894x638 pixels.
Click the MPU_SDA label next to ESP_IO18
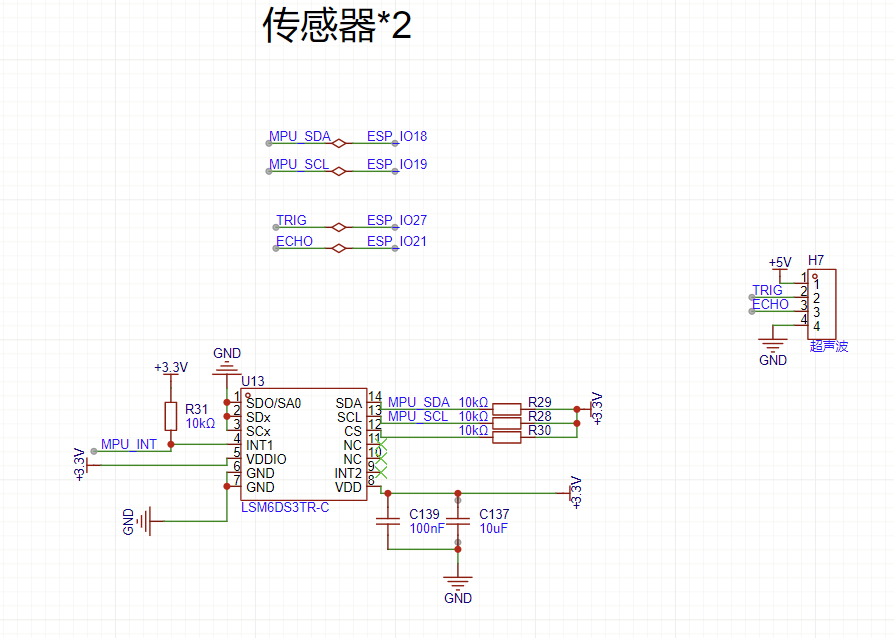click(300, 136)
